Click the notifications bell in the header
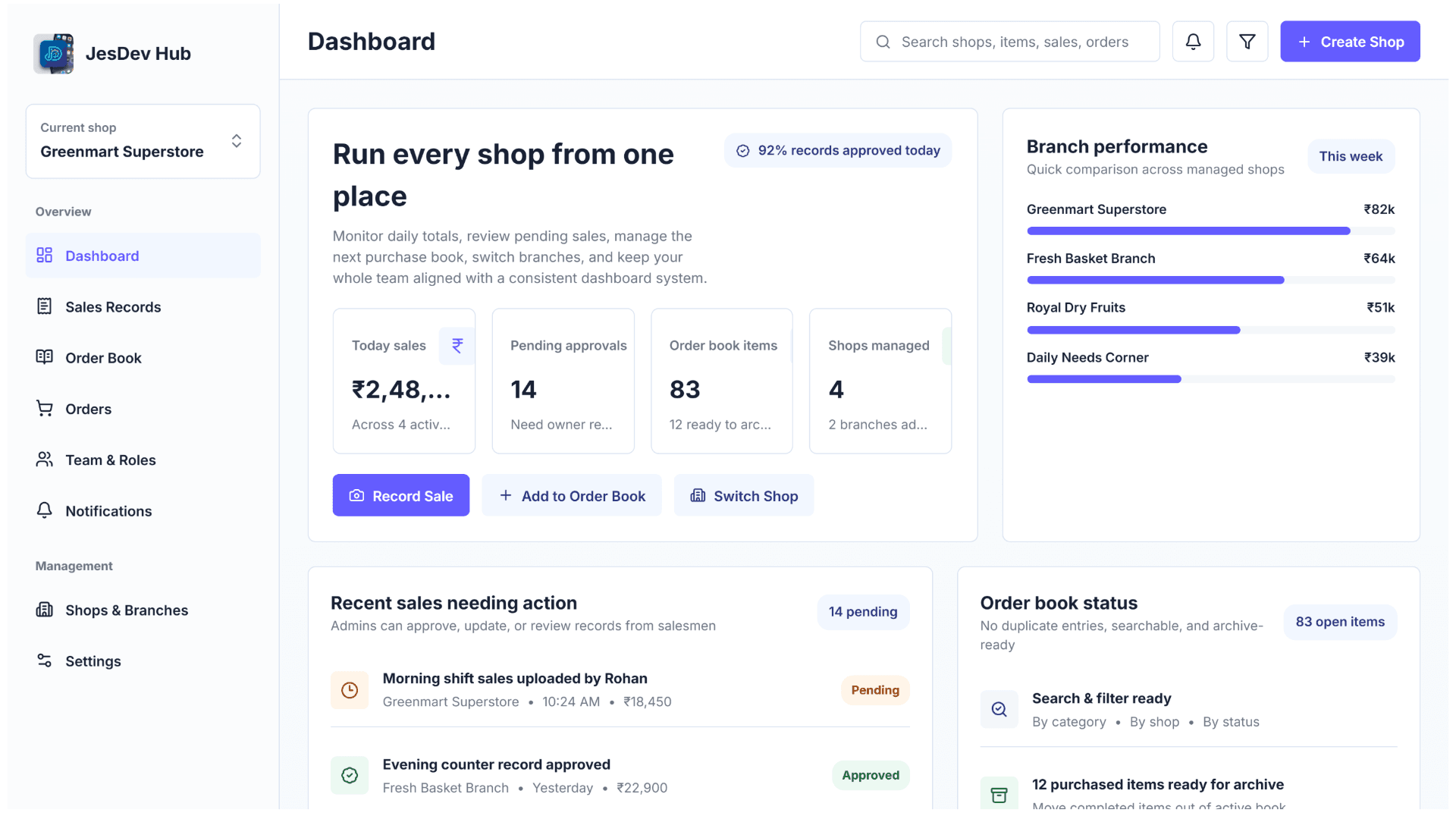 [x=1193, y=41]
